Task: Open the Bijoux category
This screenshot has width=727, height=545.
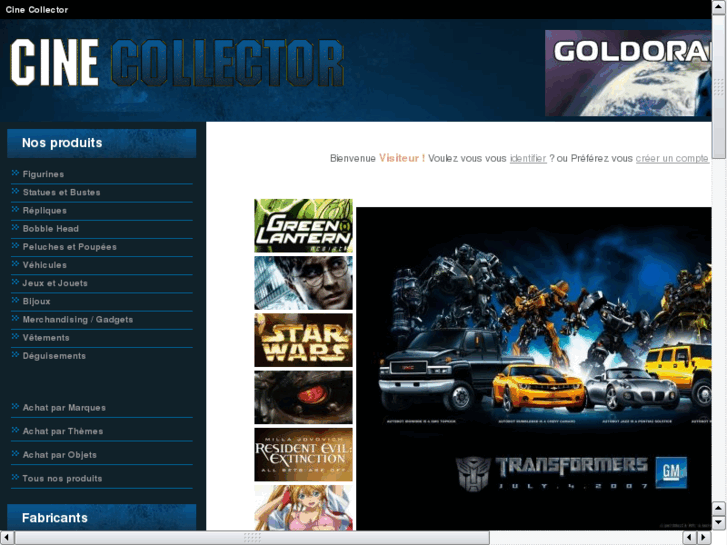Action: [x=36, y=301]
